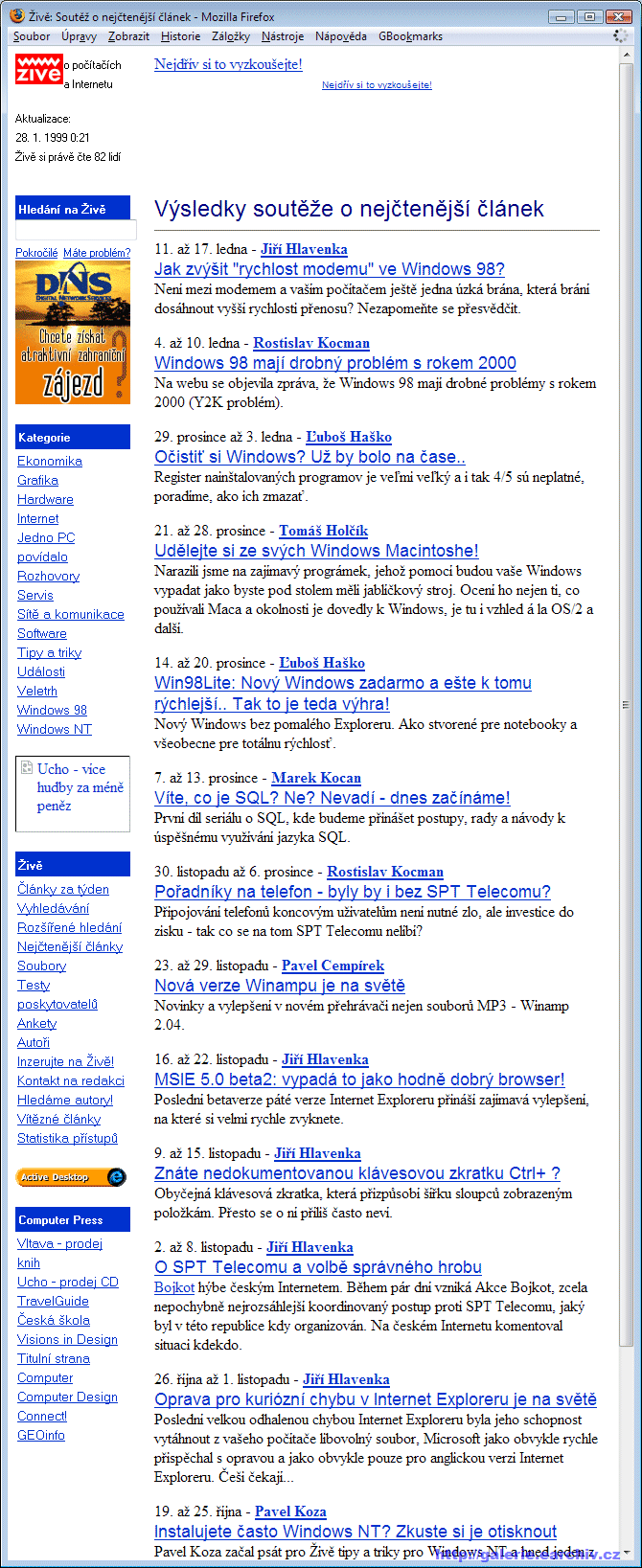Open Statistika přístupů link

[x=67, y=1138]
